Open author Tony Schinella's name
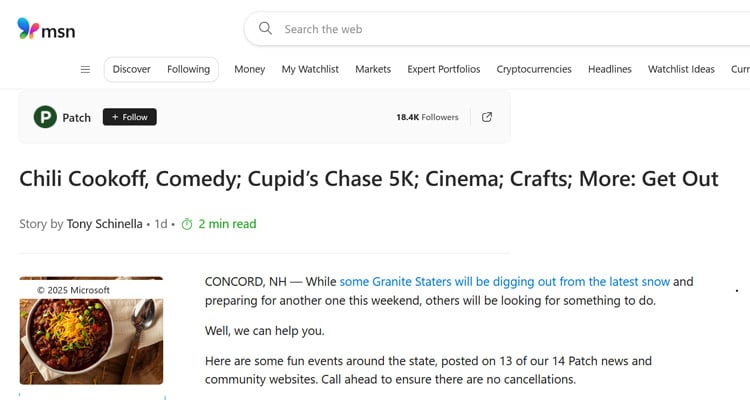Viewport: 750px width, 400px height. (104, 224)
